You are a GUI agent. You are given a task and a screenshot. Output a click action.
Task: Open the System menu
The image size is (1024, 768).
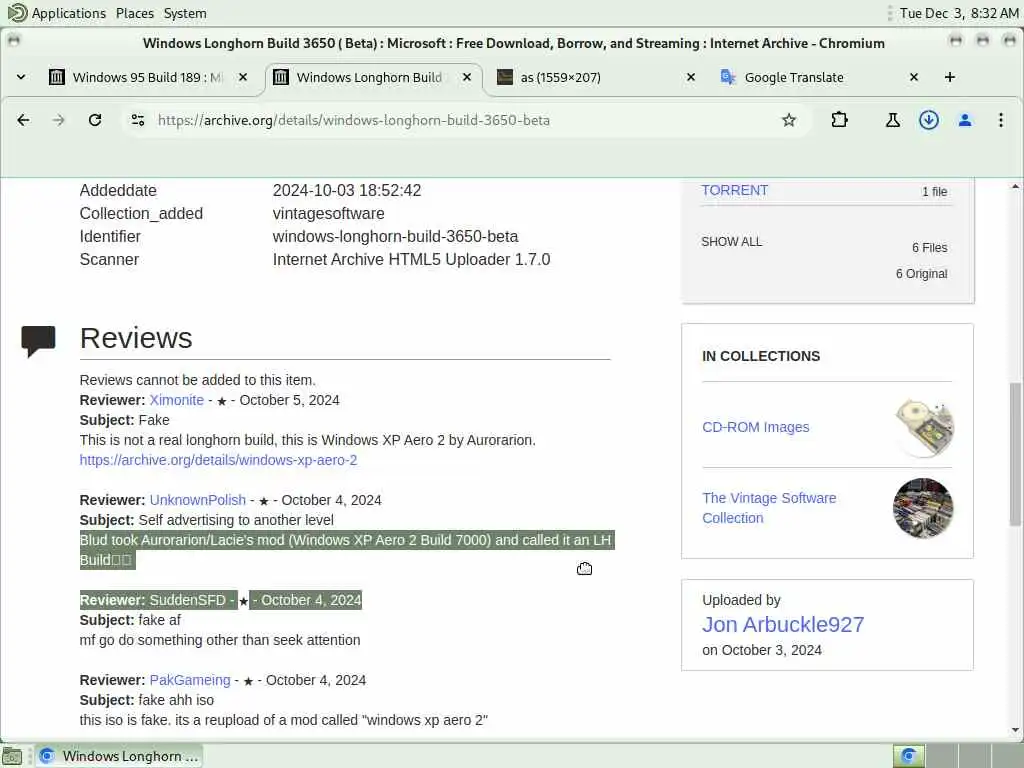click(x=185, y=13)
